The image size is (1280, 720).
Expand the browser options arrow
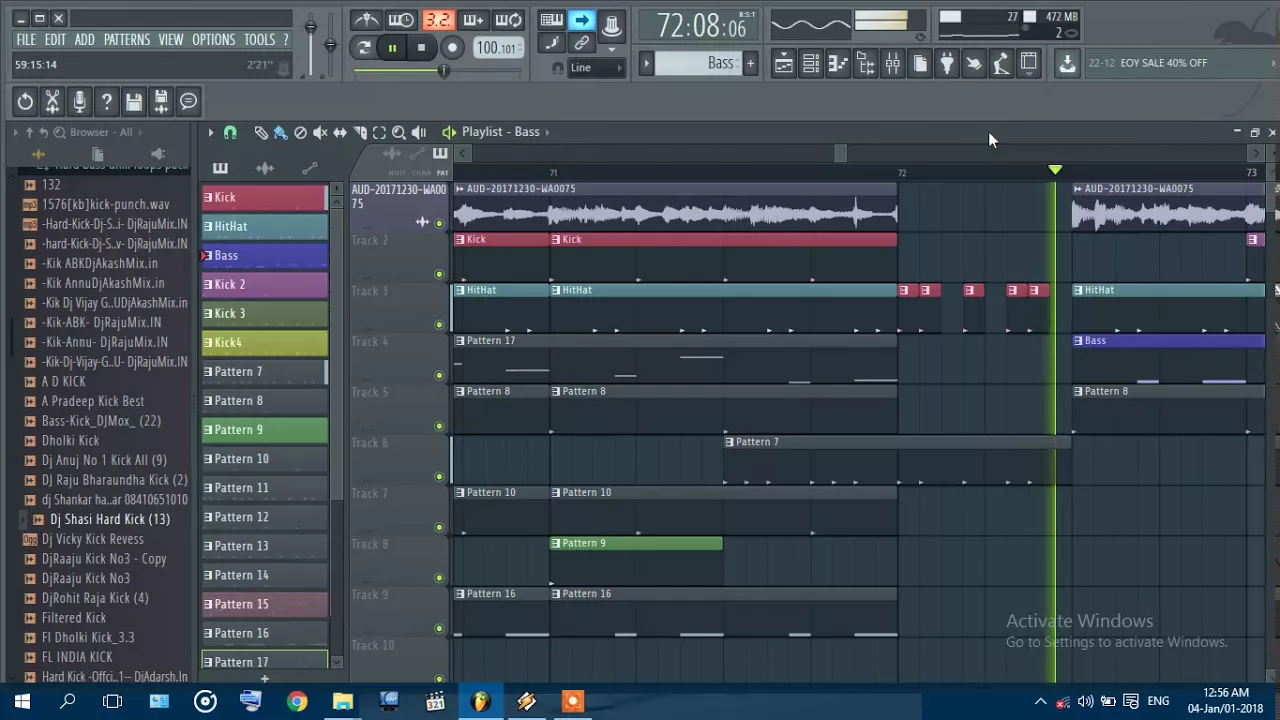tap(15, 132)
